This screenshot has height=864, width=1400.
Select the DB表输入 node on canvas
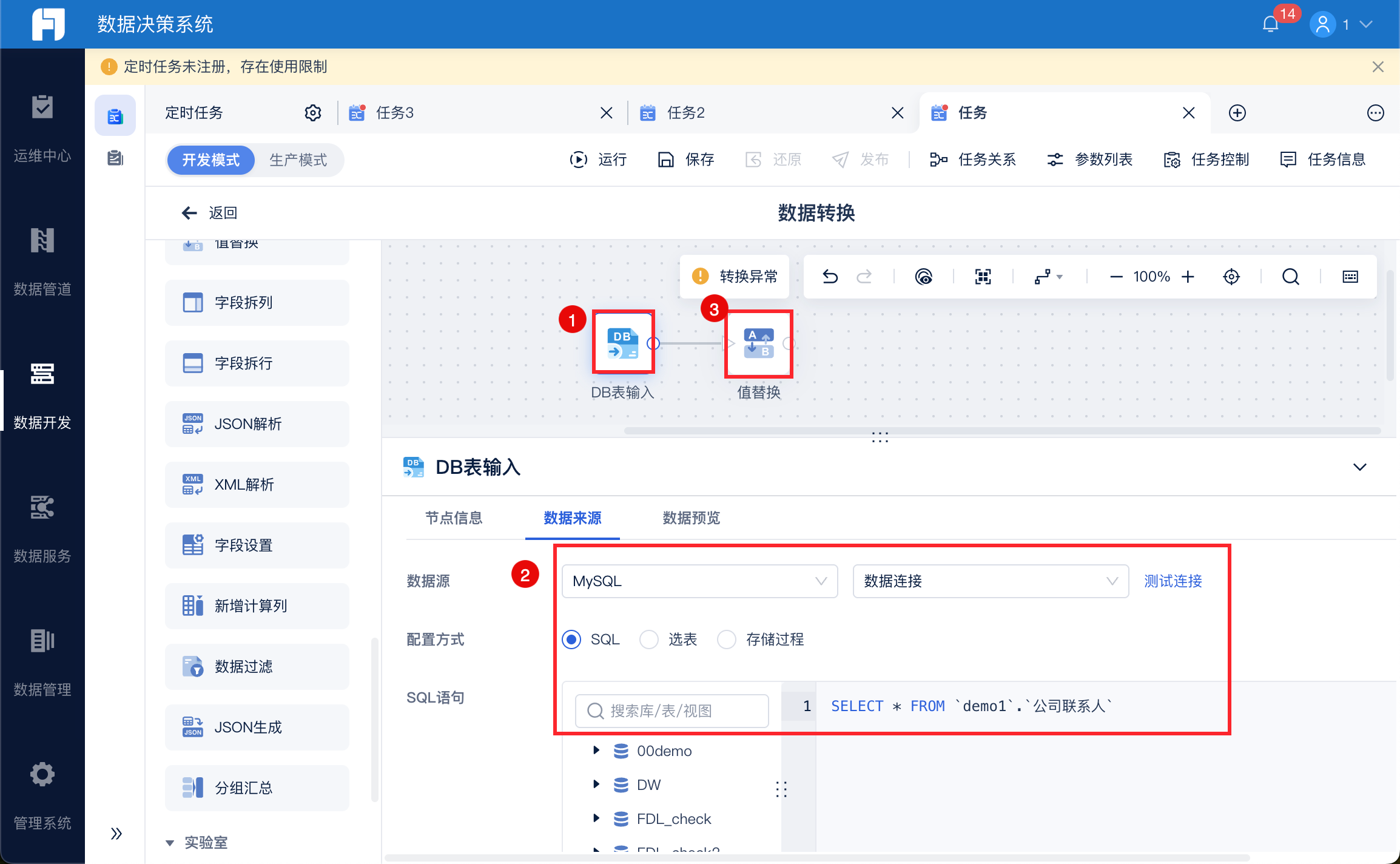coord(623,343)
